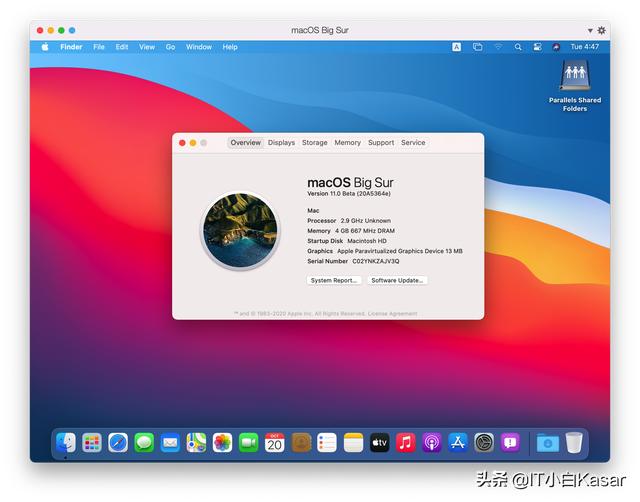Screen dimensions: 640x502
Task: Switch to the Memory tab
Action: pyautogui.click(x=347, y=142)
